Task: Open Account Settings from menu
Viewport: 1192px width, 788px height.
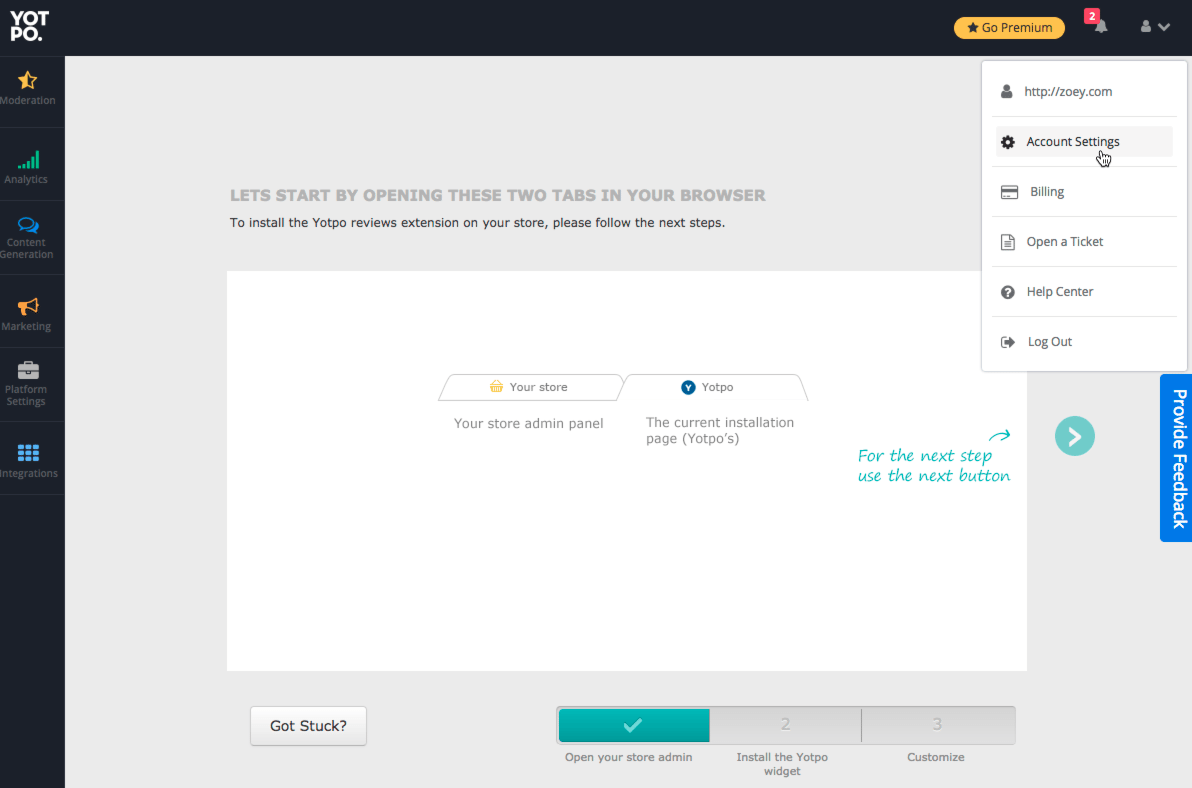Action: coord(1084,141)
